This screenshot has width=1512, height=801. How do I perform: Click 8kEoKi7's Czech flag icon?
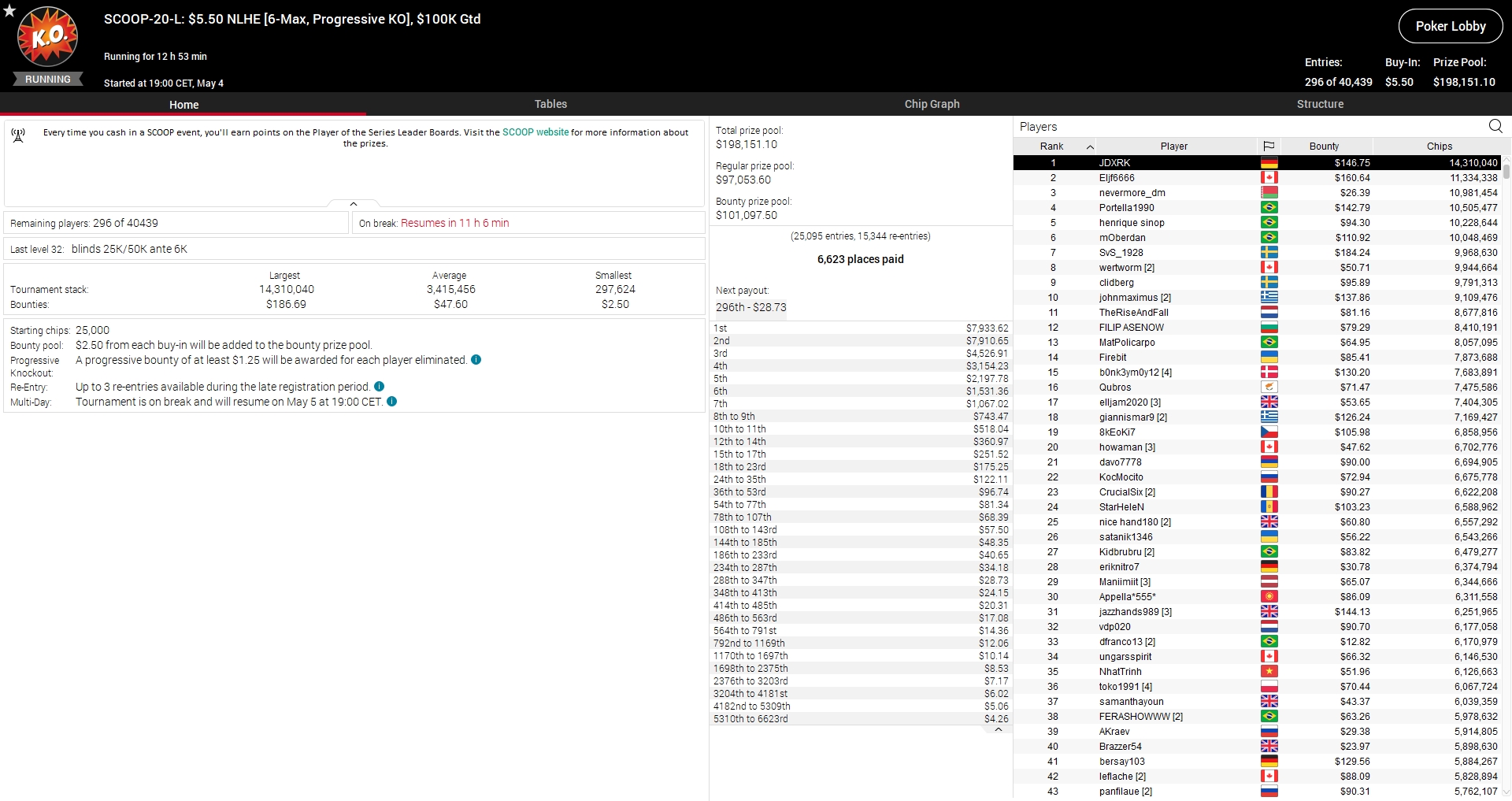pos(1269,432)
